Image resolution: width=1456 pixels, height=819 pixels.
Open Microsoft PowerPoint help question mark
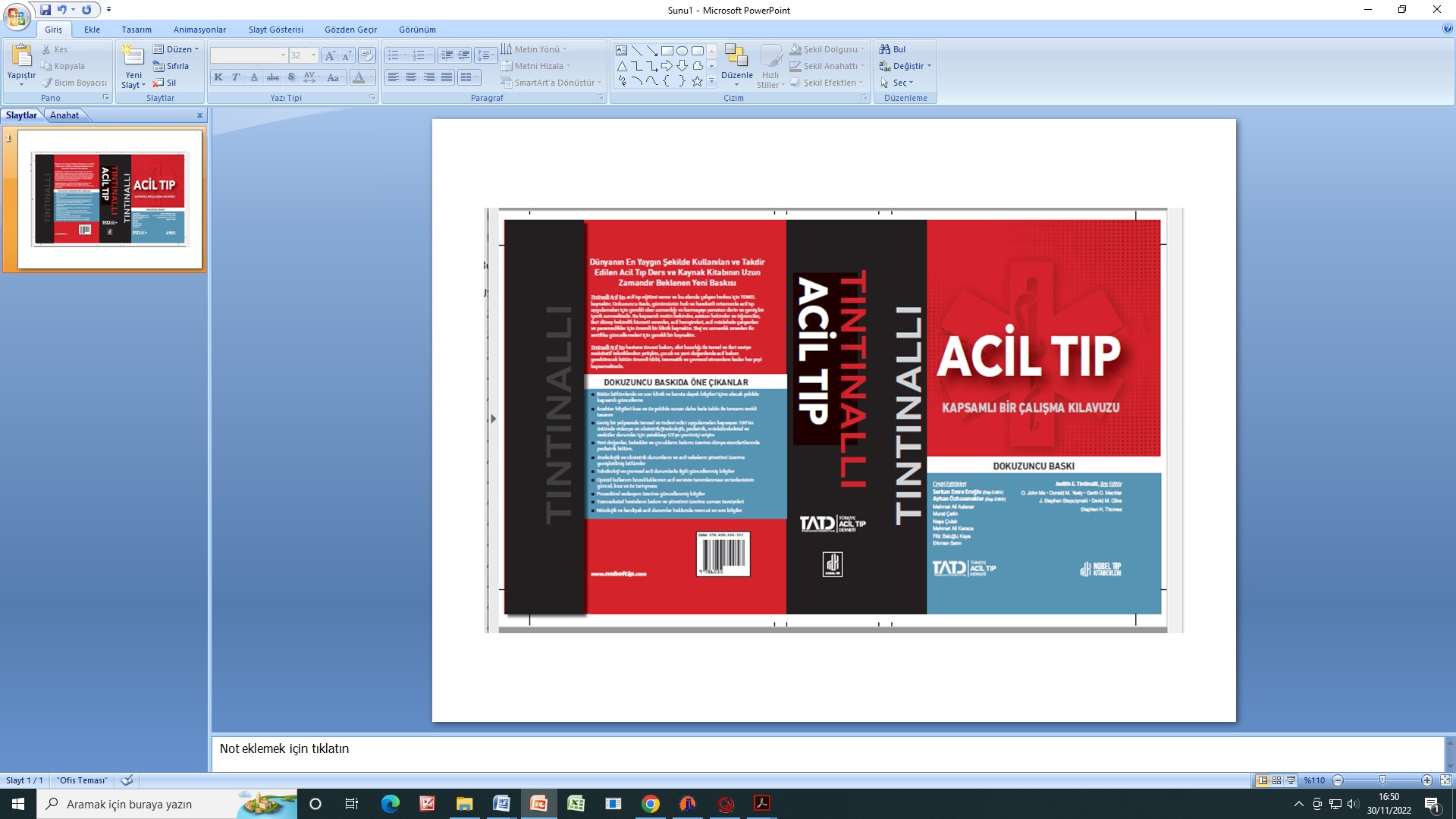[x=1447, y=29]
